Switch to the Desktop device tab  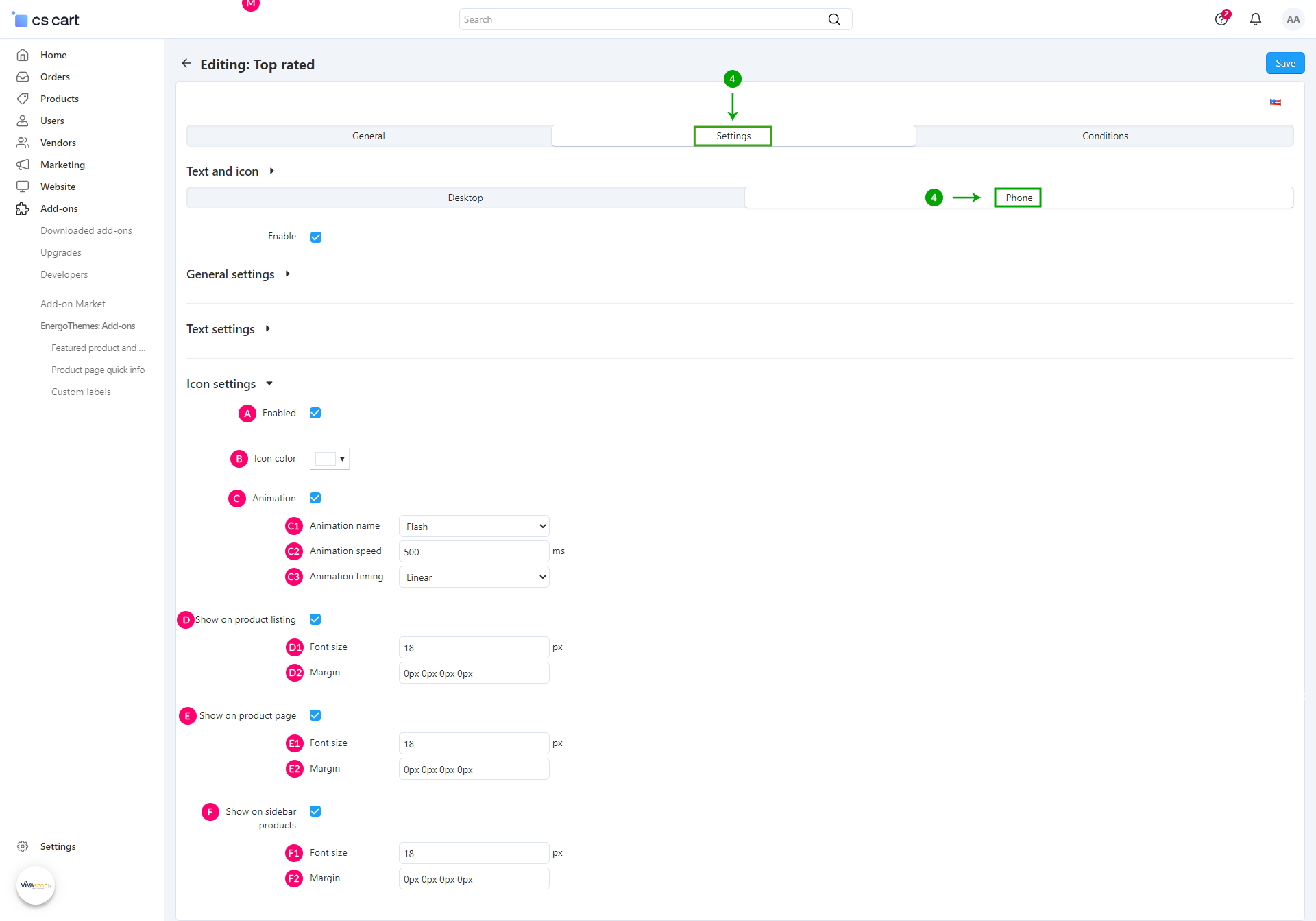pyautogui.click(x=465, y=198)
